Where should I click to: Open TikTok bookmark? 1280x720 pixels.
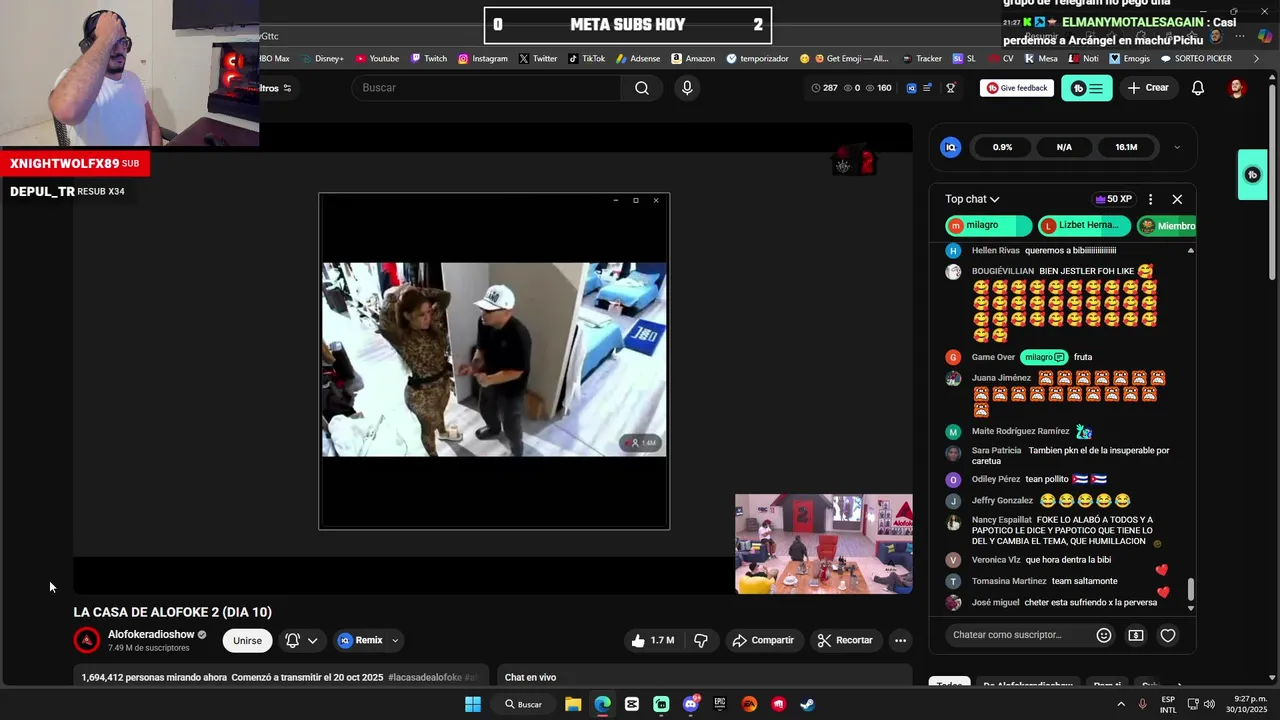[587, 58]
